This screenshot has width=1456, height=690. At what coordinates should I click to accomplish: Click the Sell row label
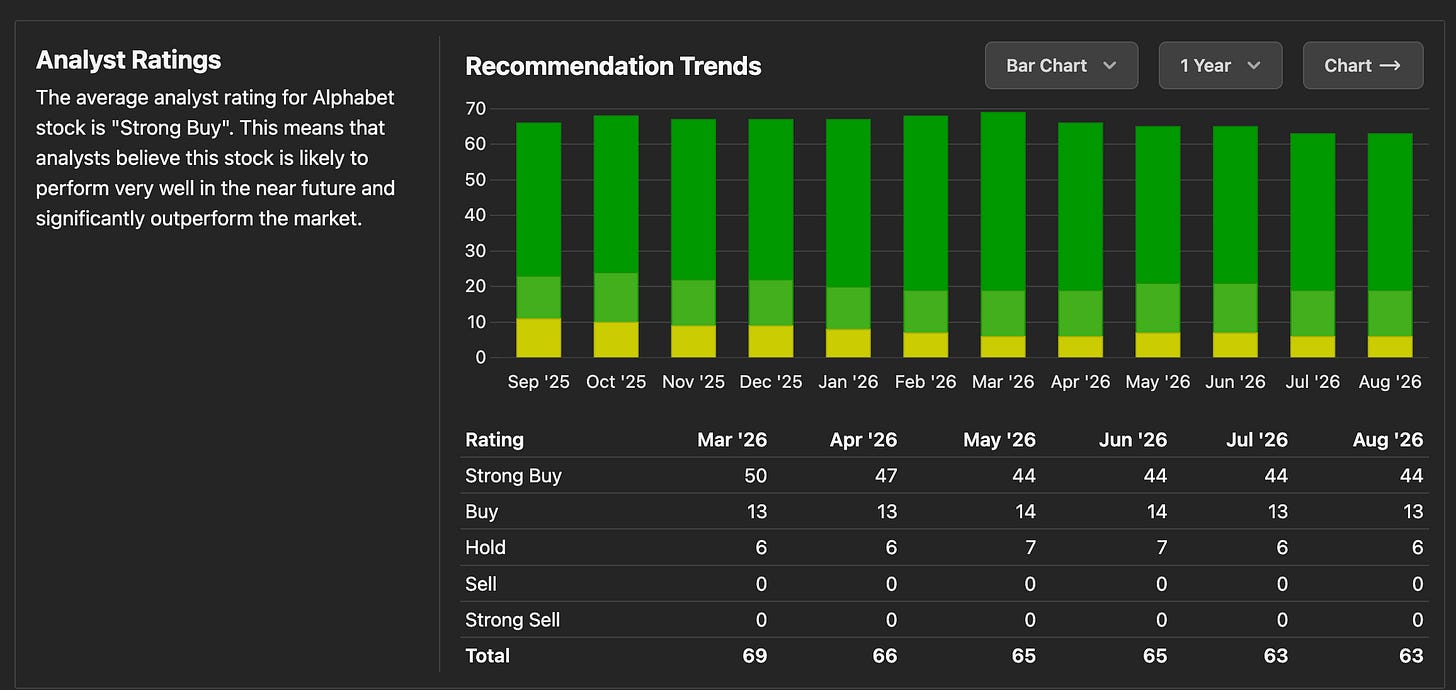481,584
